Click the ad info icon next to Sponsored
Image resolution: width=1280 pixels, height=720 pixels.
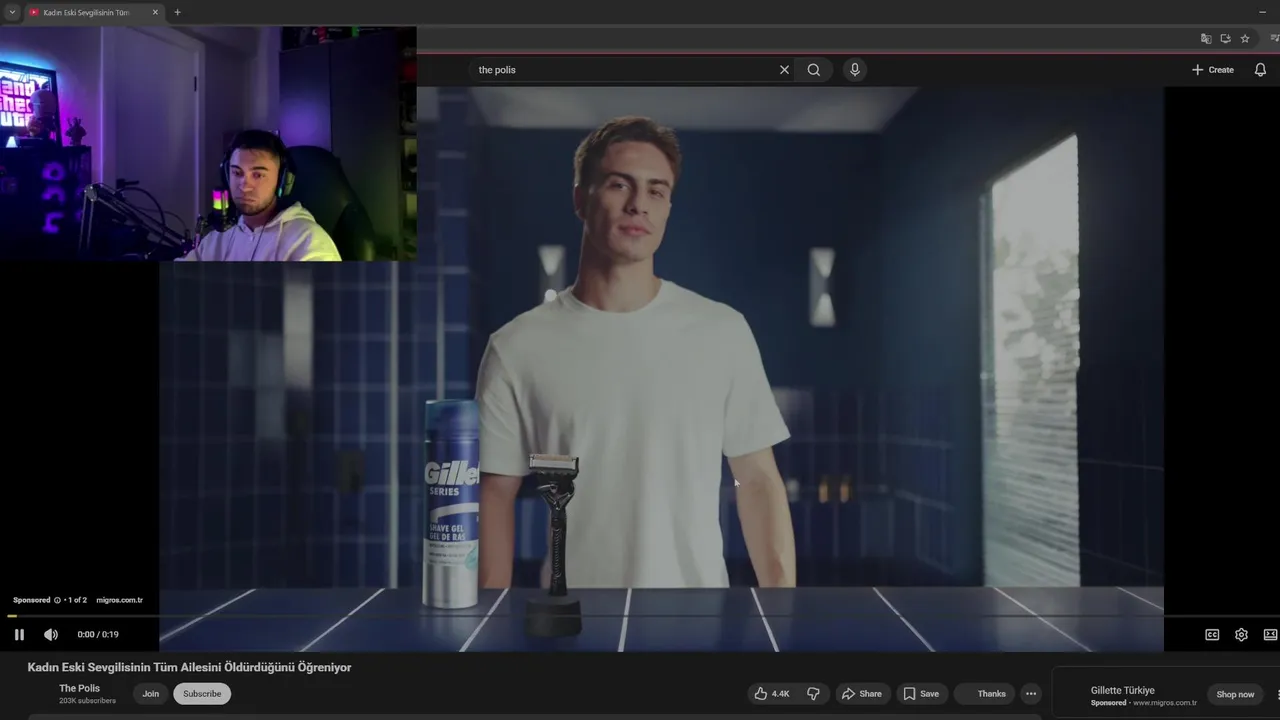pyautogui.click(x=57, y=600)
